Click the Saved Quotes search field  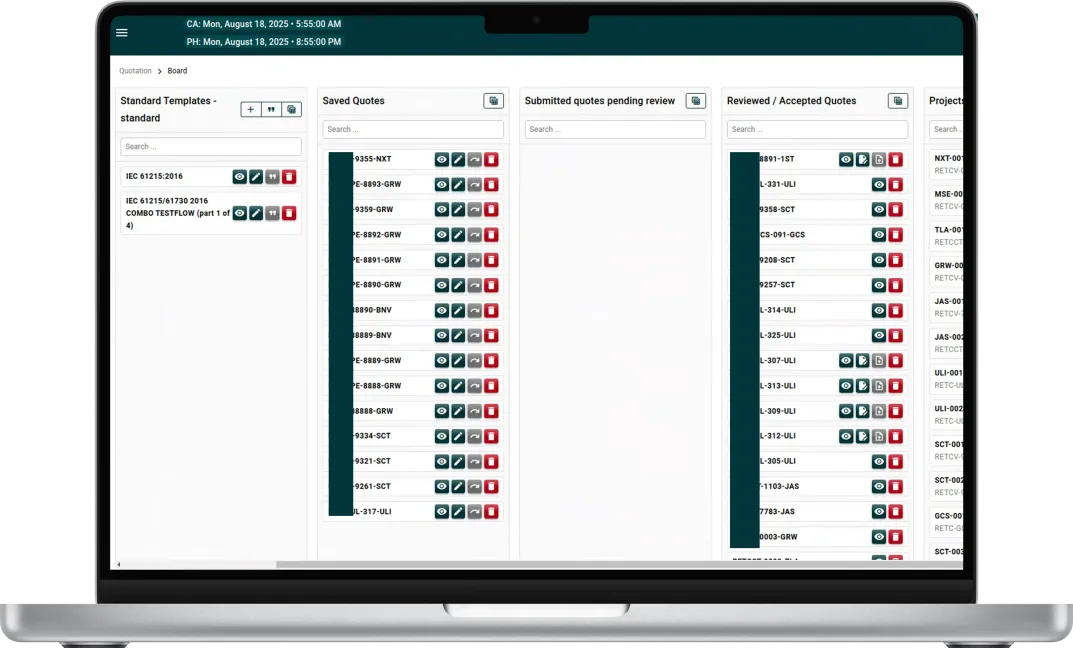413,129
